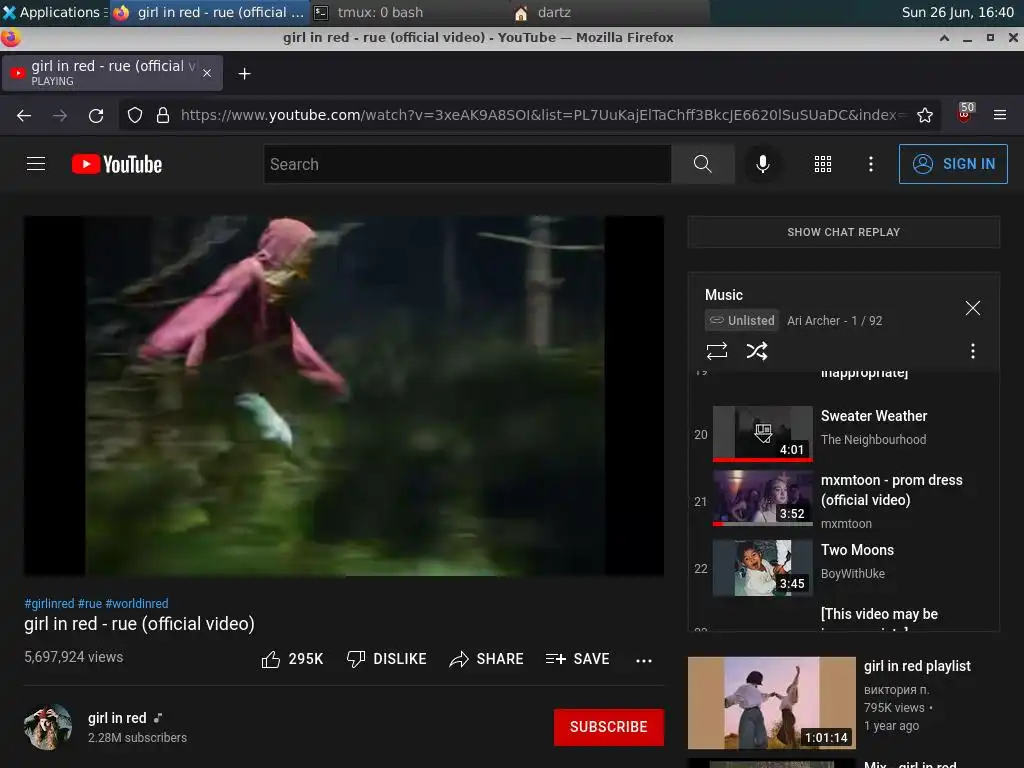Click the video player to pause
Viewport: 1024px width, 768px height.
pyautogui.click(x=344, y=396)
